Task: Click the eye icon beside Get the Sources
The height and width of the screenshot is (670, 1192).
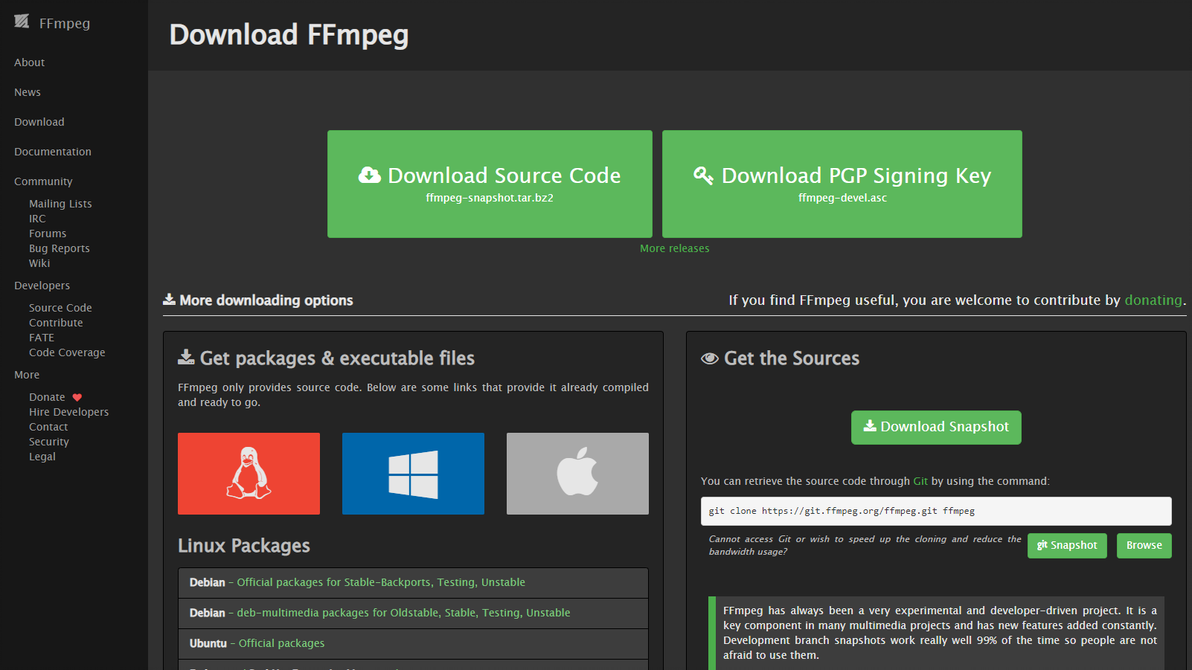Action: click(710, 358)
